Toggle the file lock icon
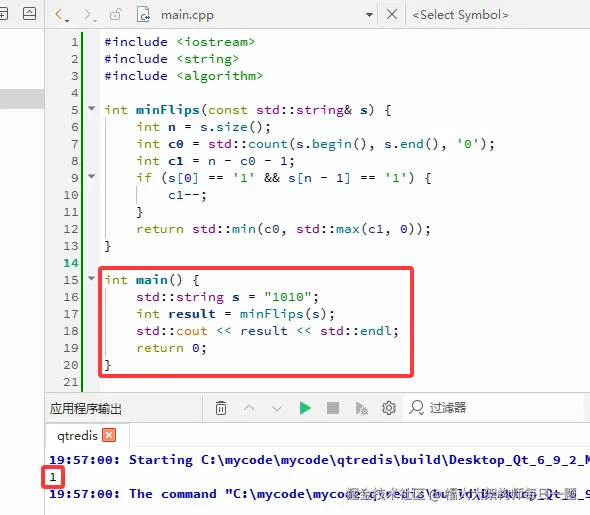This screenshot has height=515, width=590. (x=115, y=15)
